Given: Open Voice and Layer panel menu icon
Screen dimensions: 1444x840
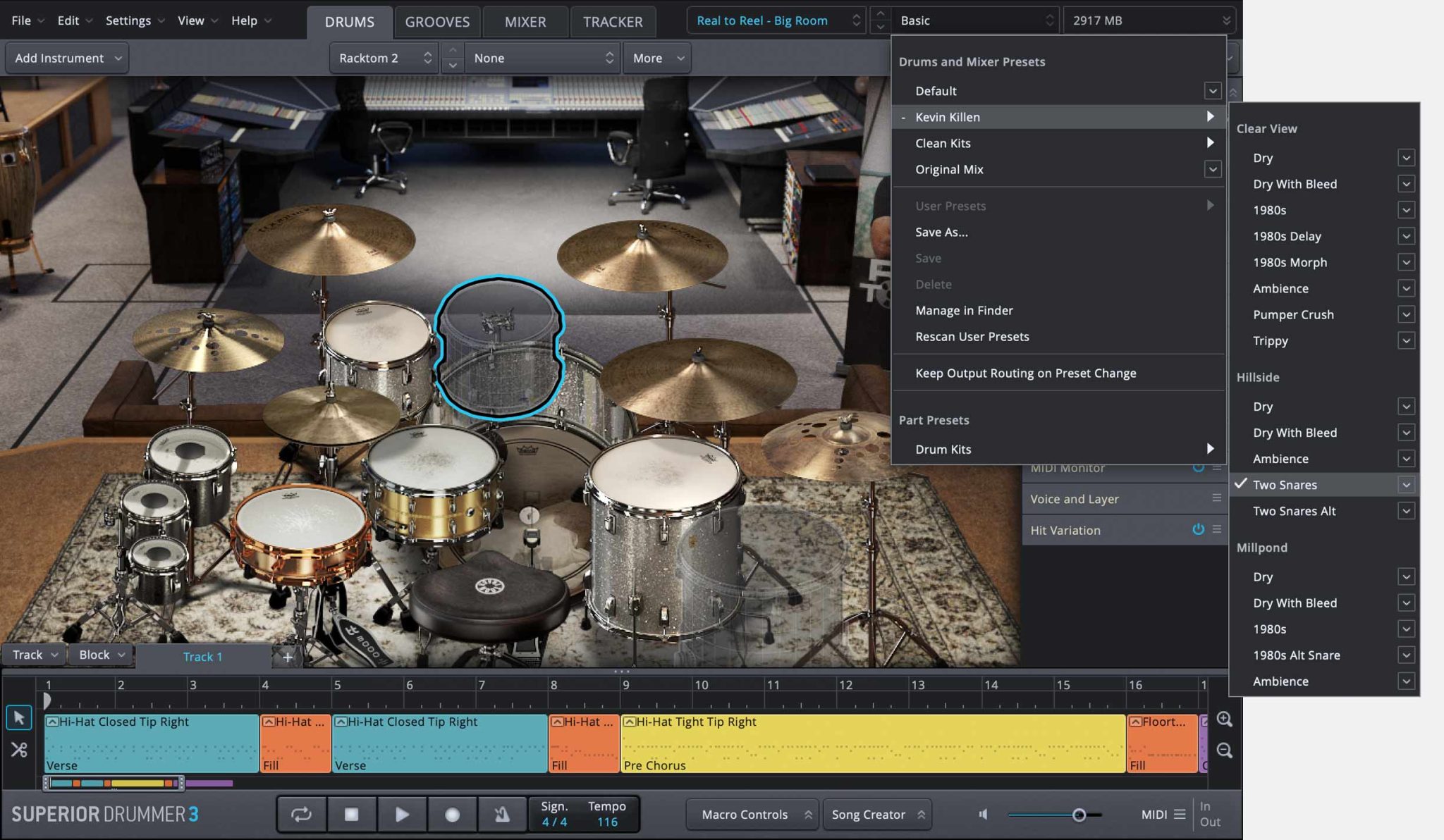Looking at the screenshot, I should click(x=1216, y=498).
